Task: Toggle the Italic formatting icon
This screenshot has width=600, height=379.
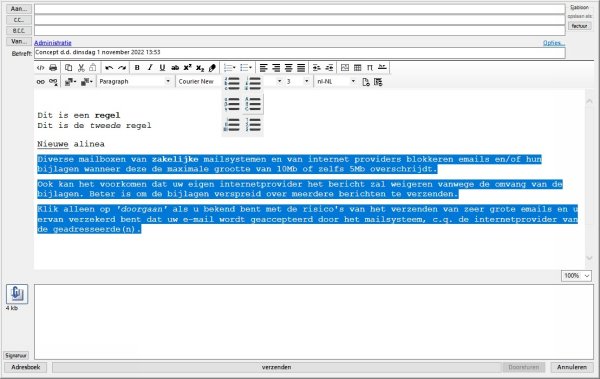Action: (x=150, y=68)
